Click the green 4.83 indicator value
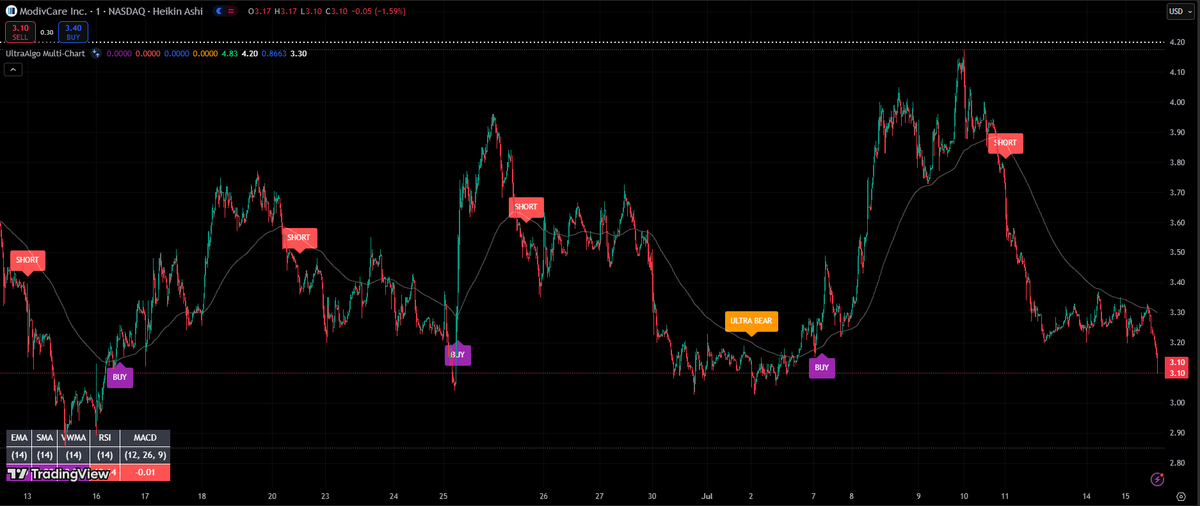This screenshot has height=506, width=1200. click(x=228, y=53)
